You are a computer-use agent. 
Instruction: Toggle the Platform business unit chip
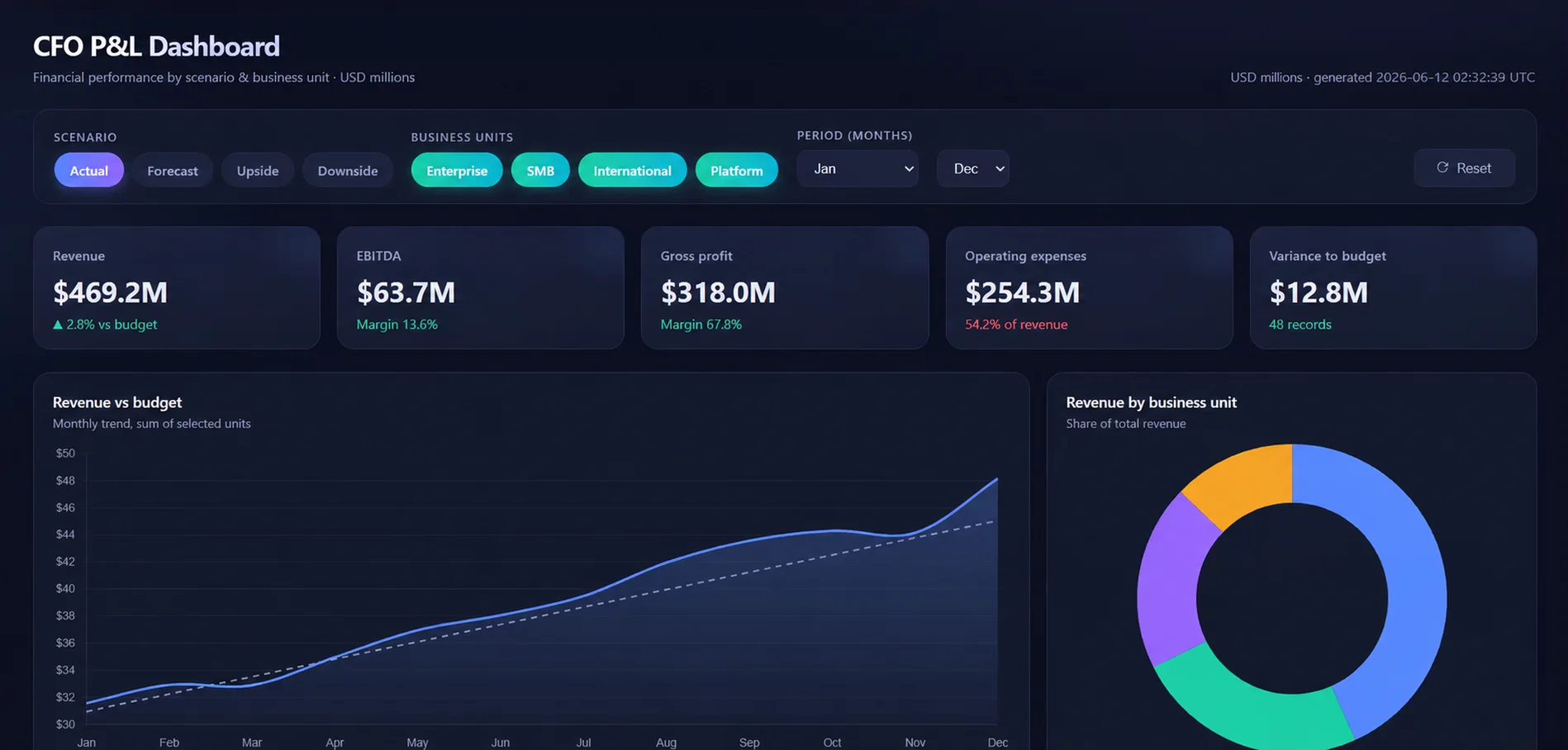click(737, 170)
